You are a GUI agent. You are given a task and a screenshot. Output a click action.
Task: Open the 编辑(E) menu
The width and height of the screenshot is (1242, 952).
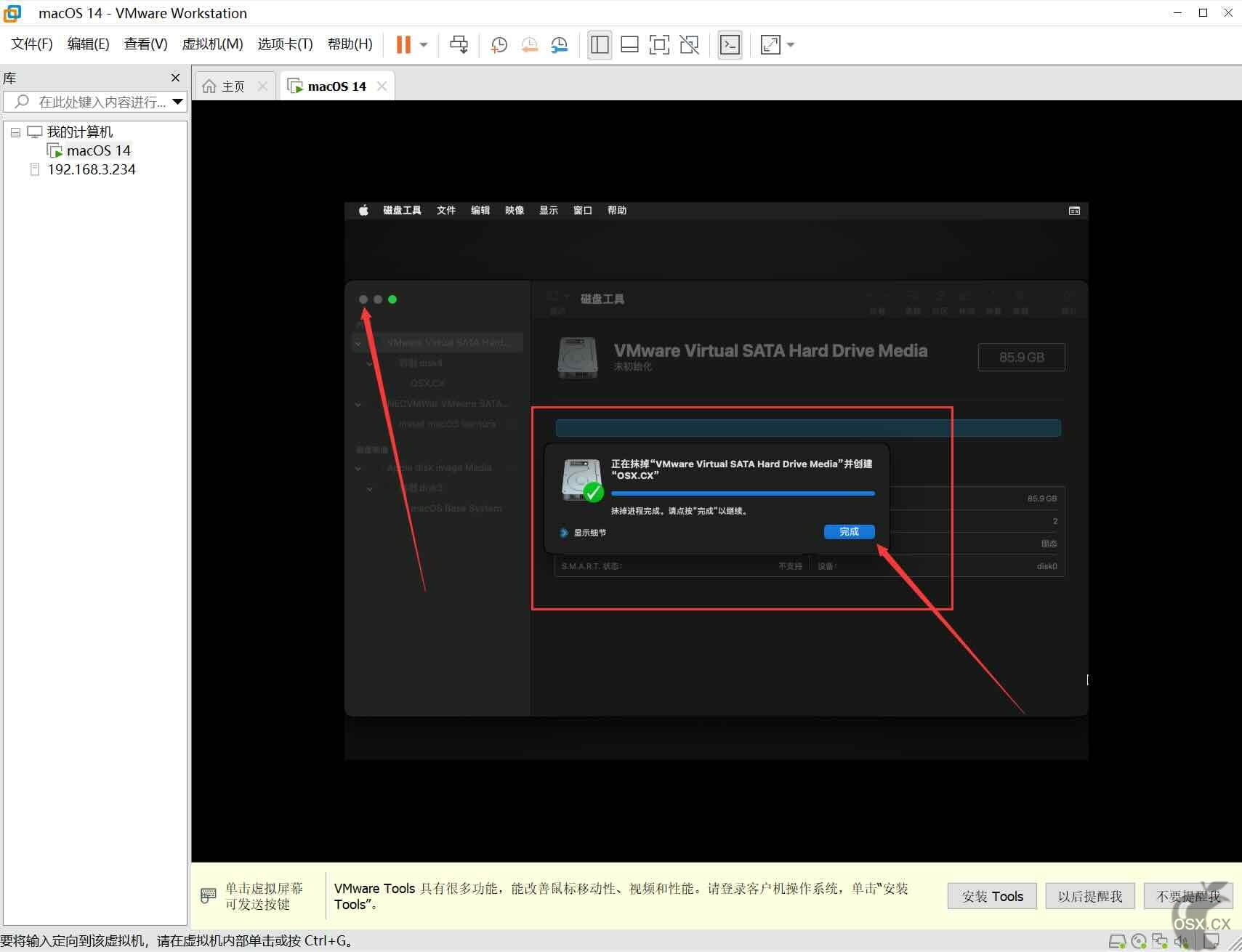[x=88, y=44]
